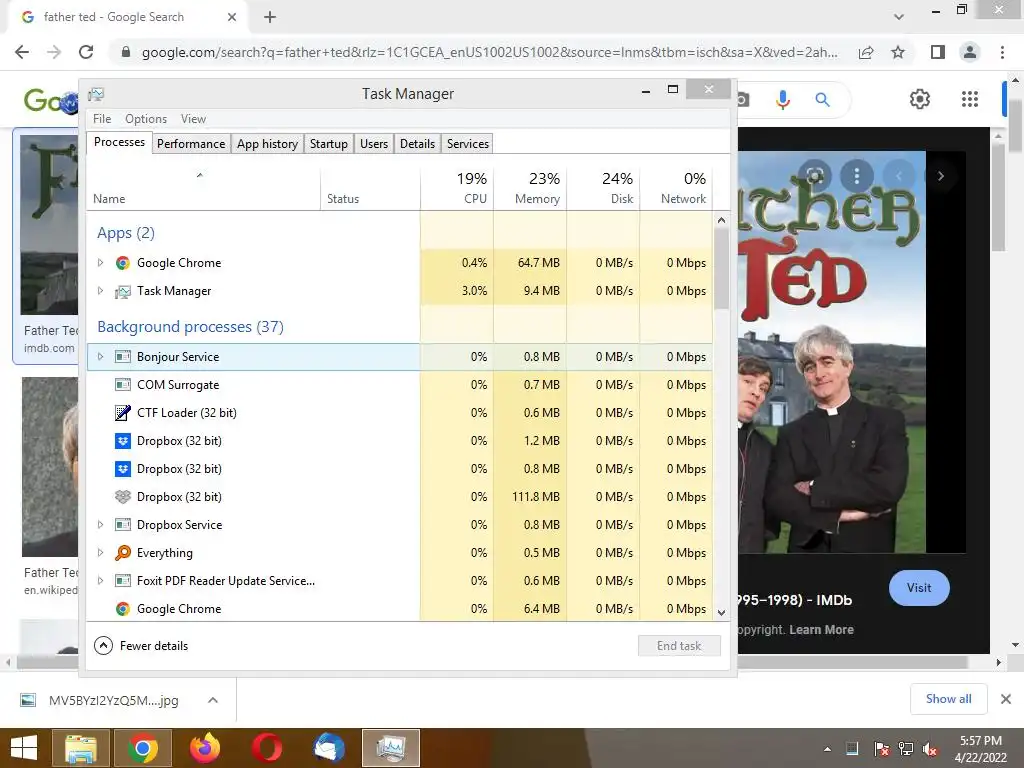
Task: Expand the Dropbox Service row
Action: [x=100, y=524]
